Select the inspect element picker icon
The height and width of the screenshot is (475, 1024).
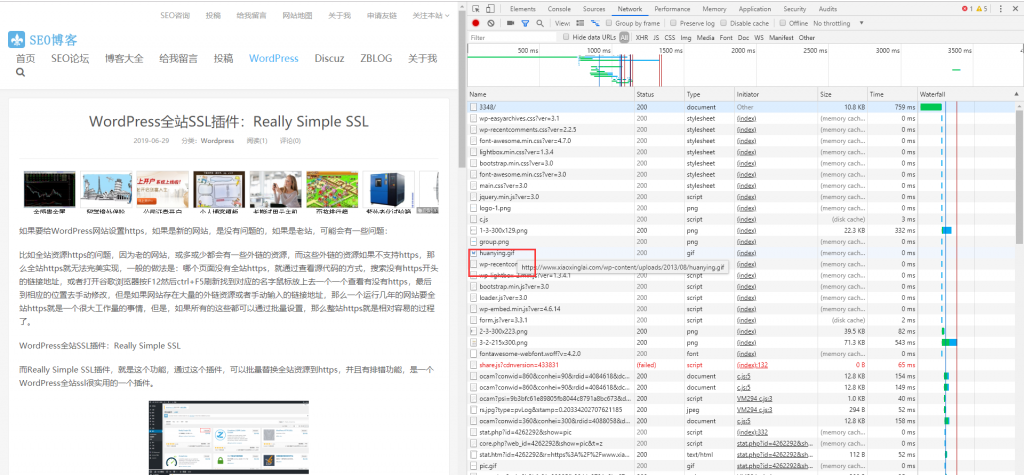tap(476, 9)
